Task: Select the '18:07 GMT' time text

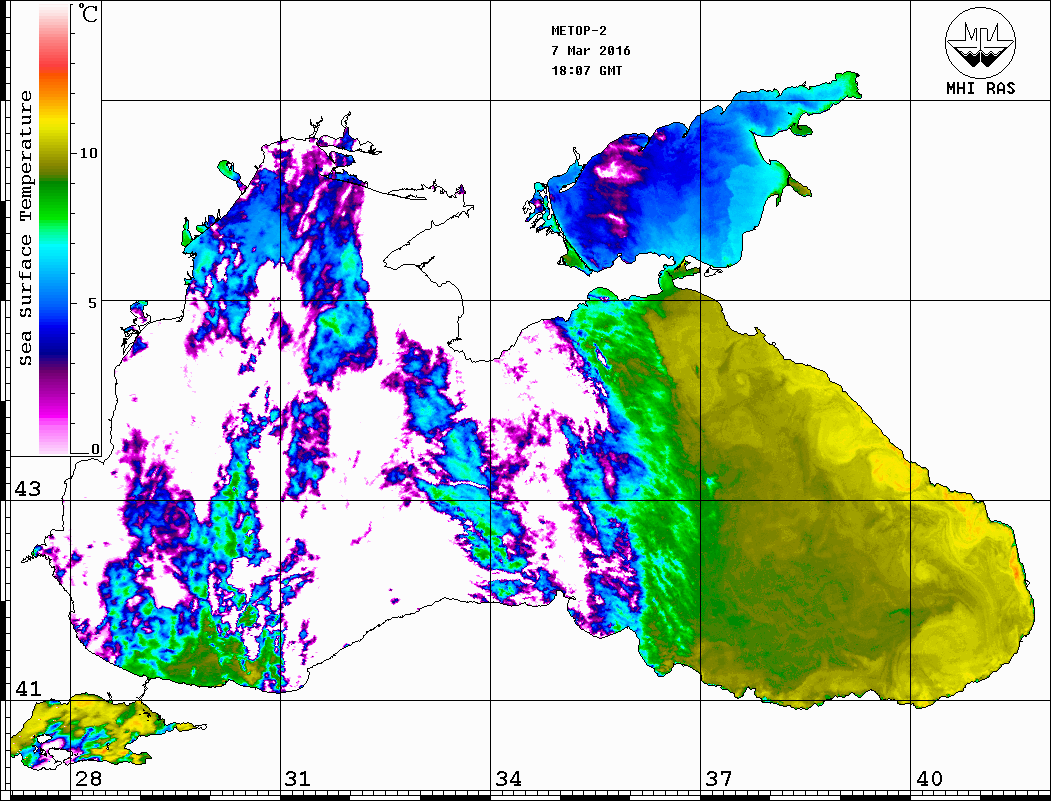Action: click(586, 70)
